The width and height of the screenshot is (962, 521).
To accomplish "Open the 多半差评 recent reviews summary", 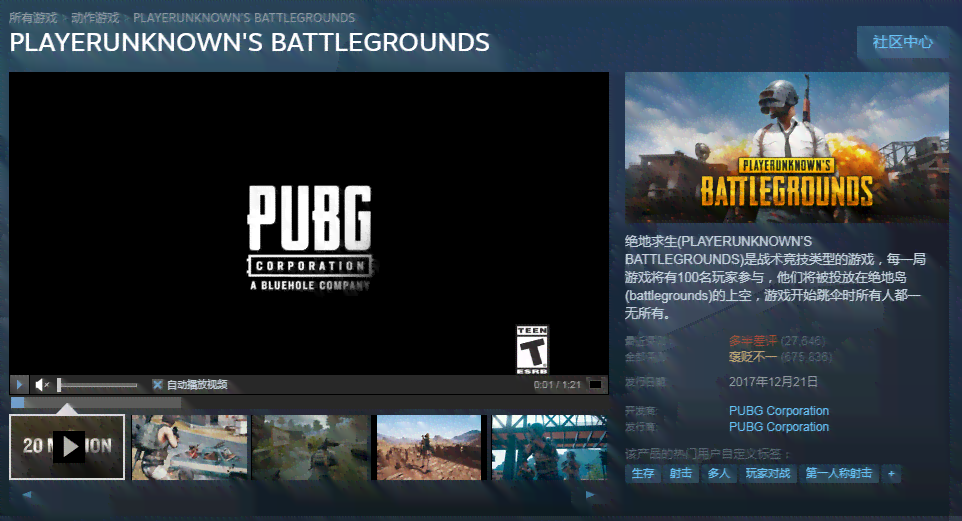I will point(753,341).
